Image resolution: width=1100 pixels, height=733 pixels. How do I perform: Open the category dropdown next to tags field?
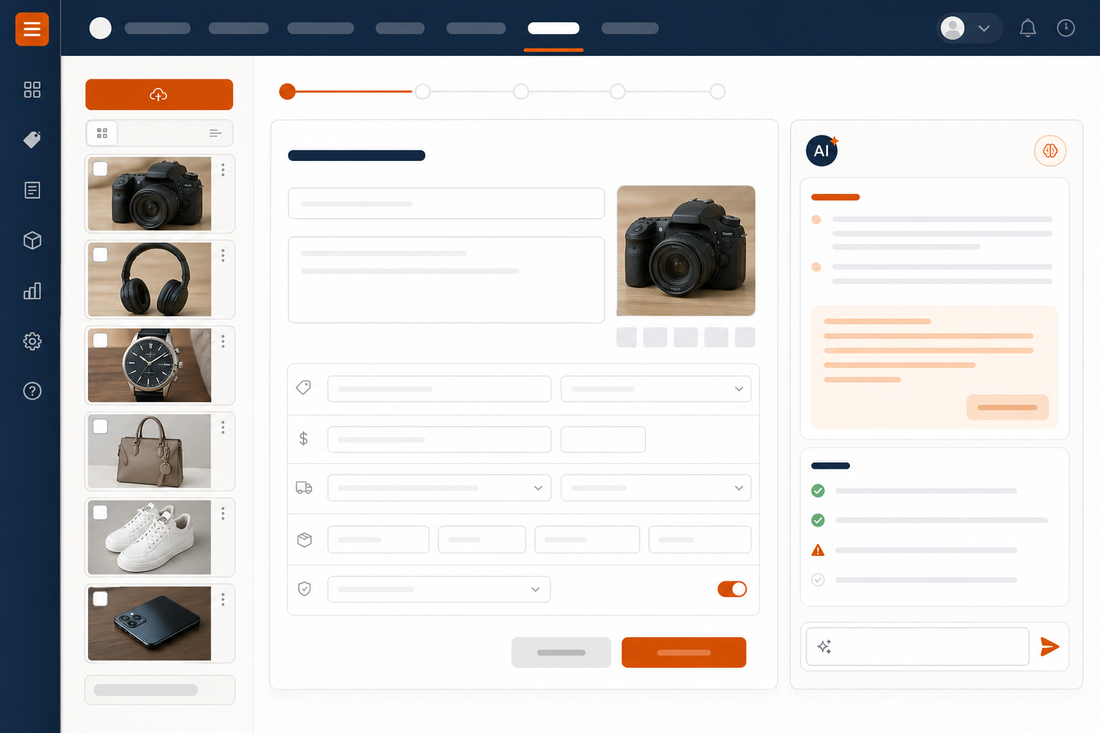655,388
